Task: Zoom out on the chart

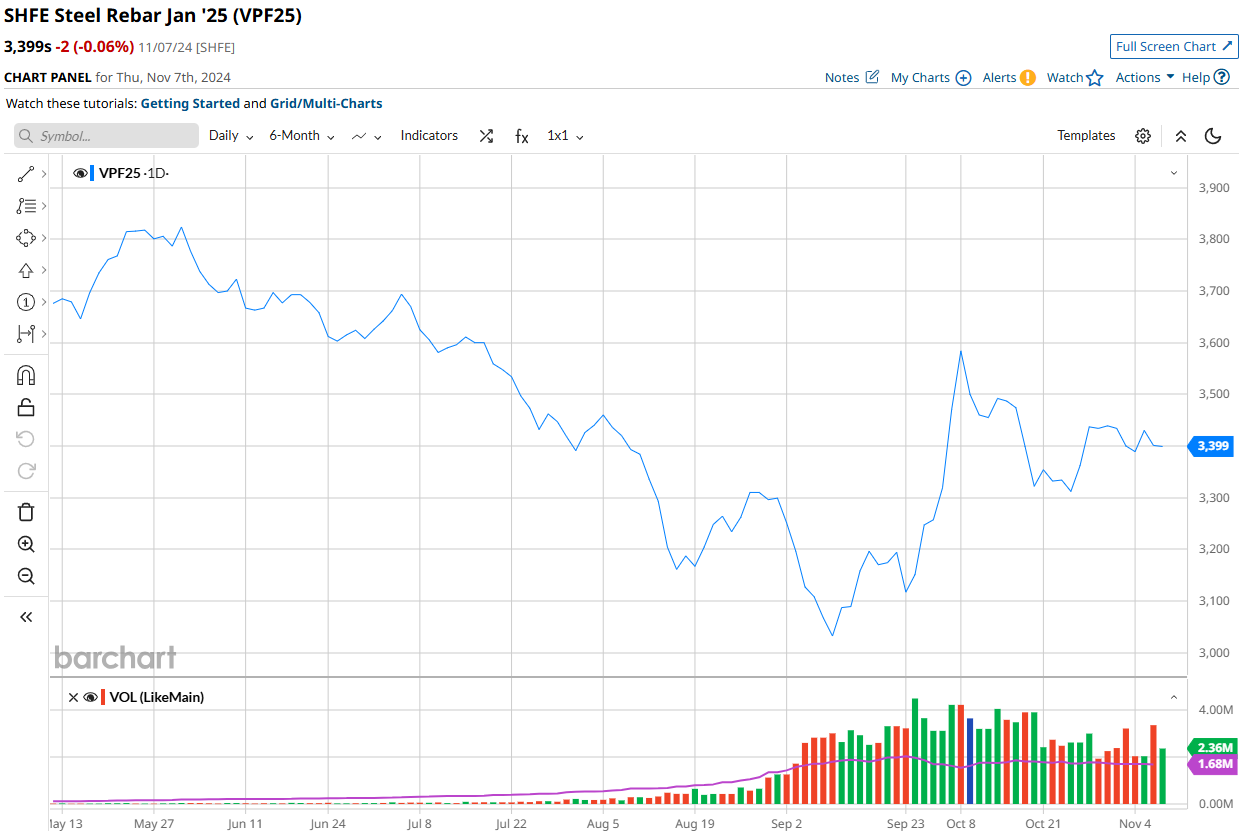Action: point(26,576)
